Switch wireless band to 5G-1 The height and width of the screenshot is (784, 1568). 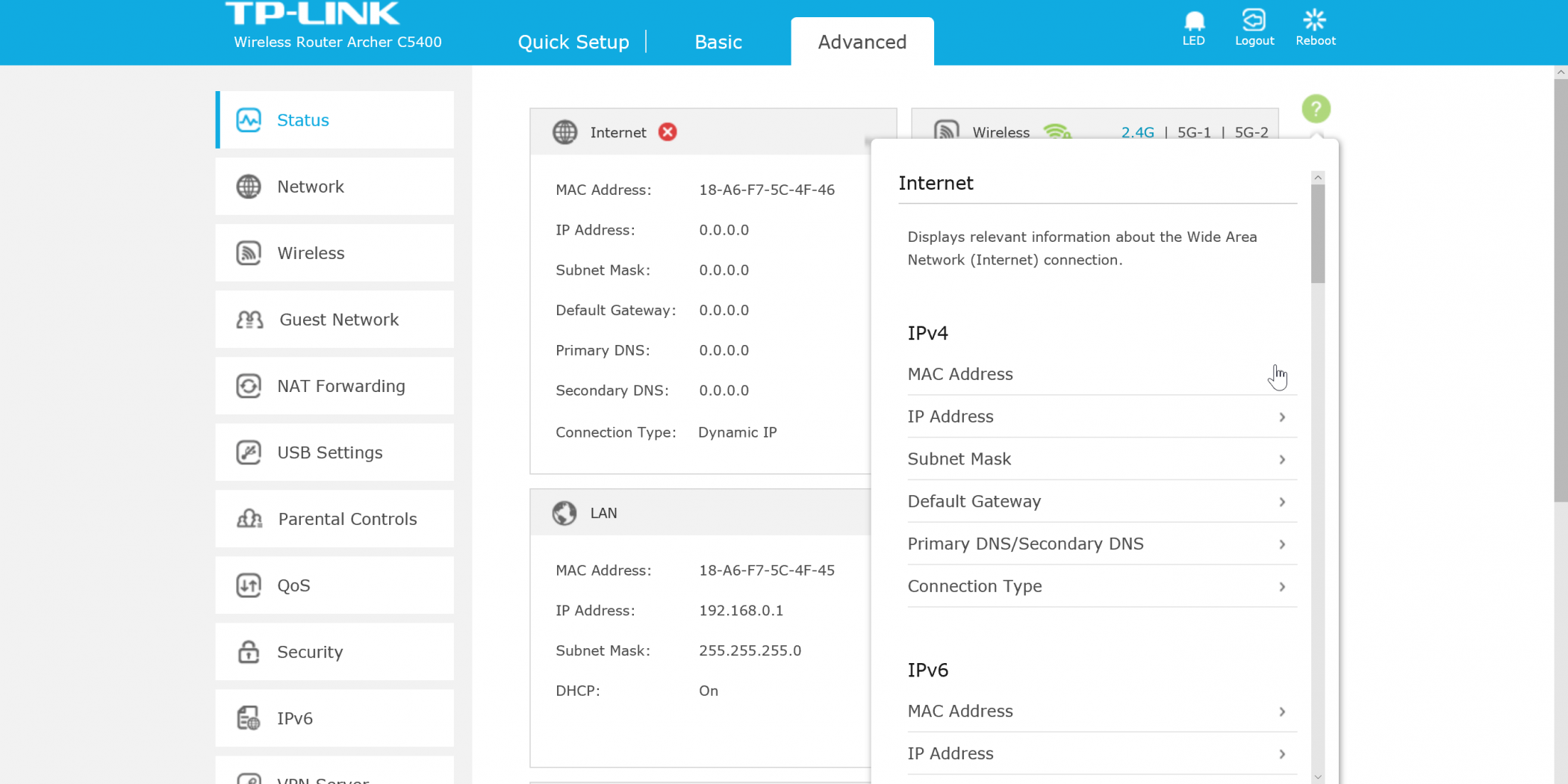pyautogui.click(x=1193, y=132)
